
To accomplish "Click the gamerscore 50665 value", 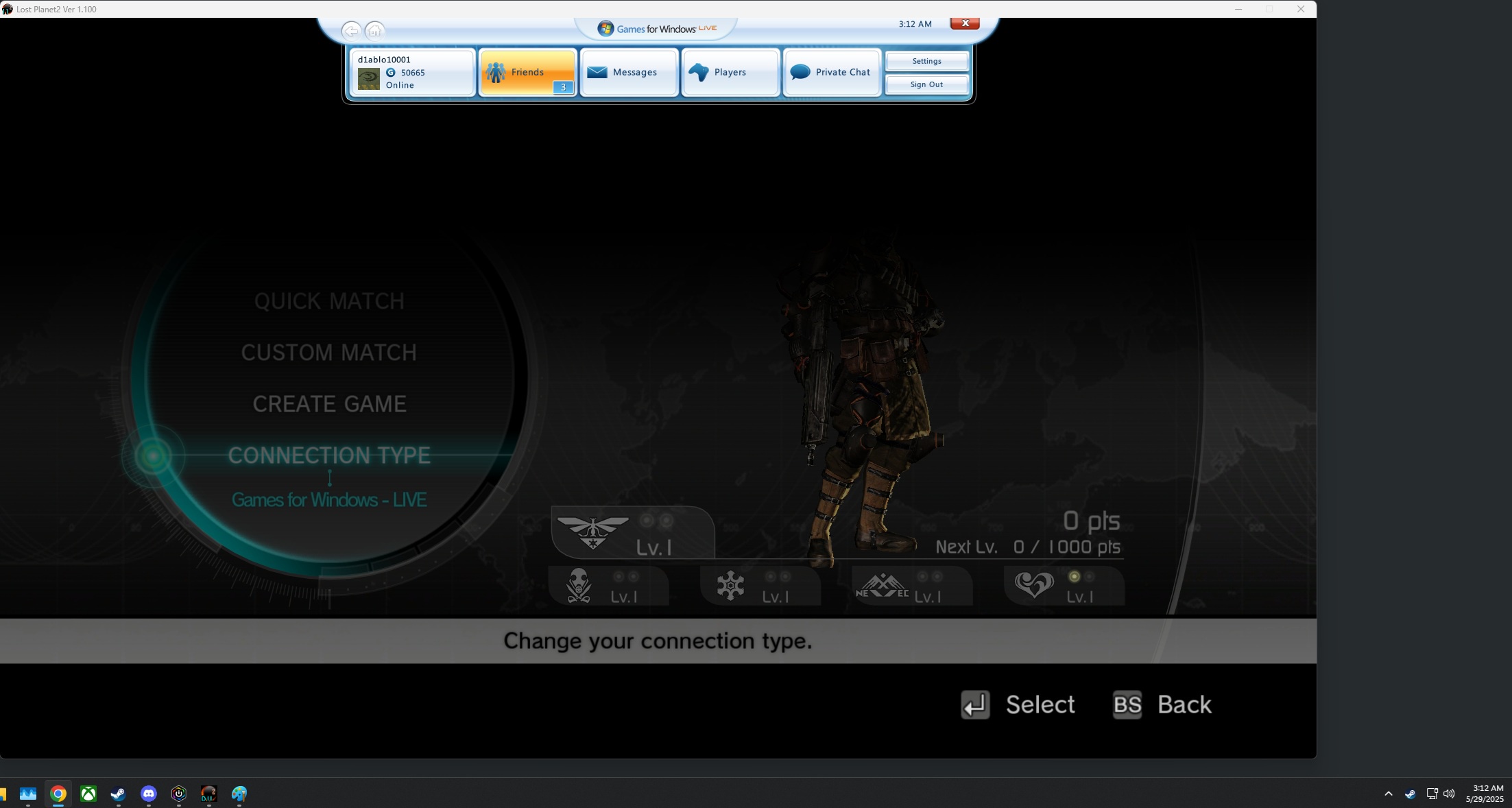I will click(413, 73).
